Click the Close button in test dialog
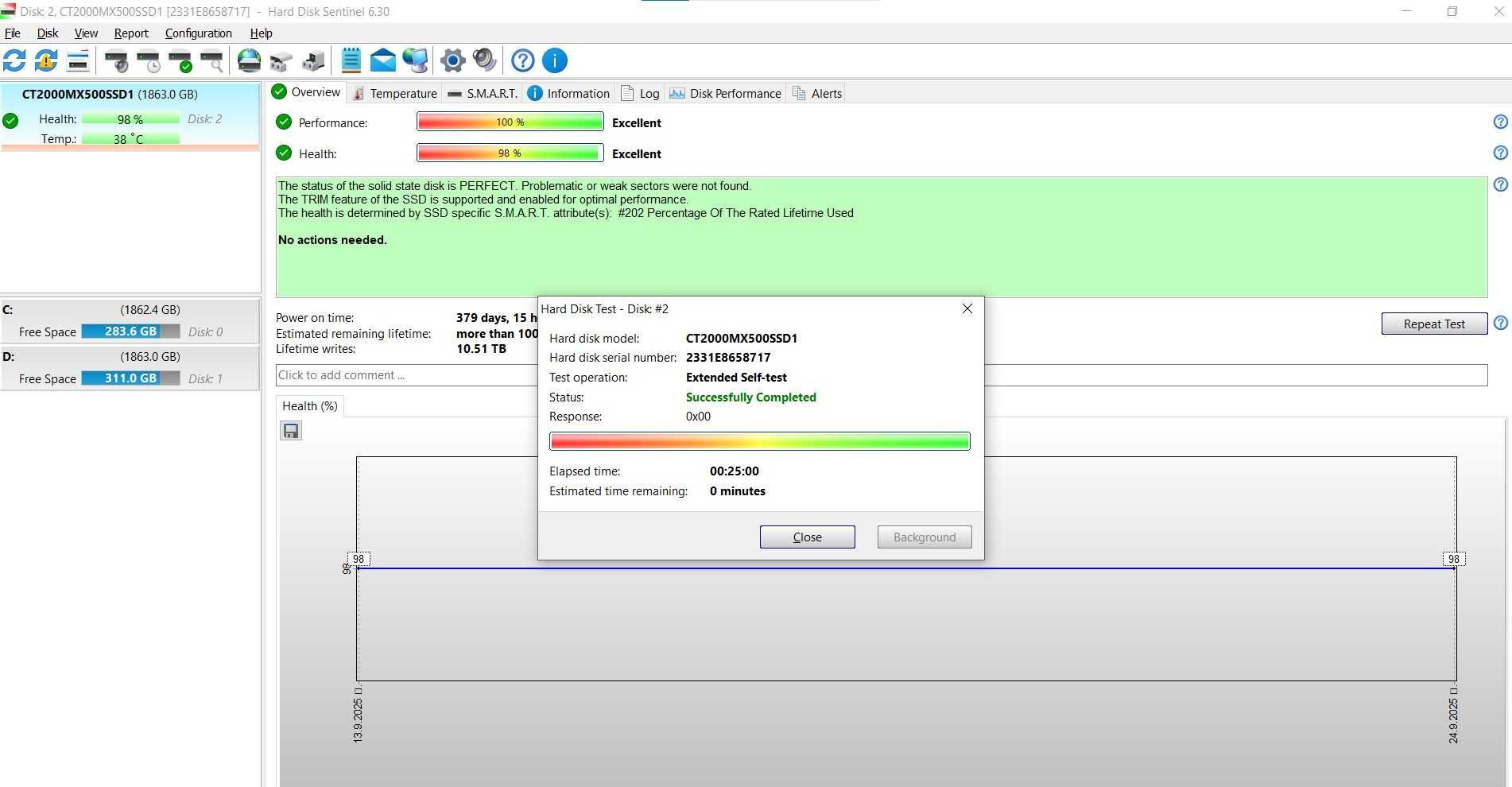This screenshot has width=1512, height=787. (x=808, y=537)
